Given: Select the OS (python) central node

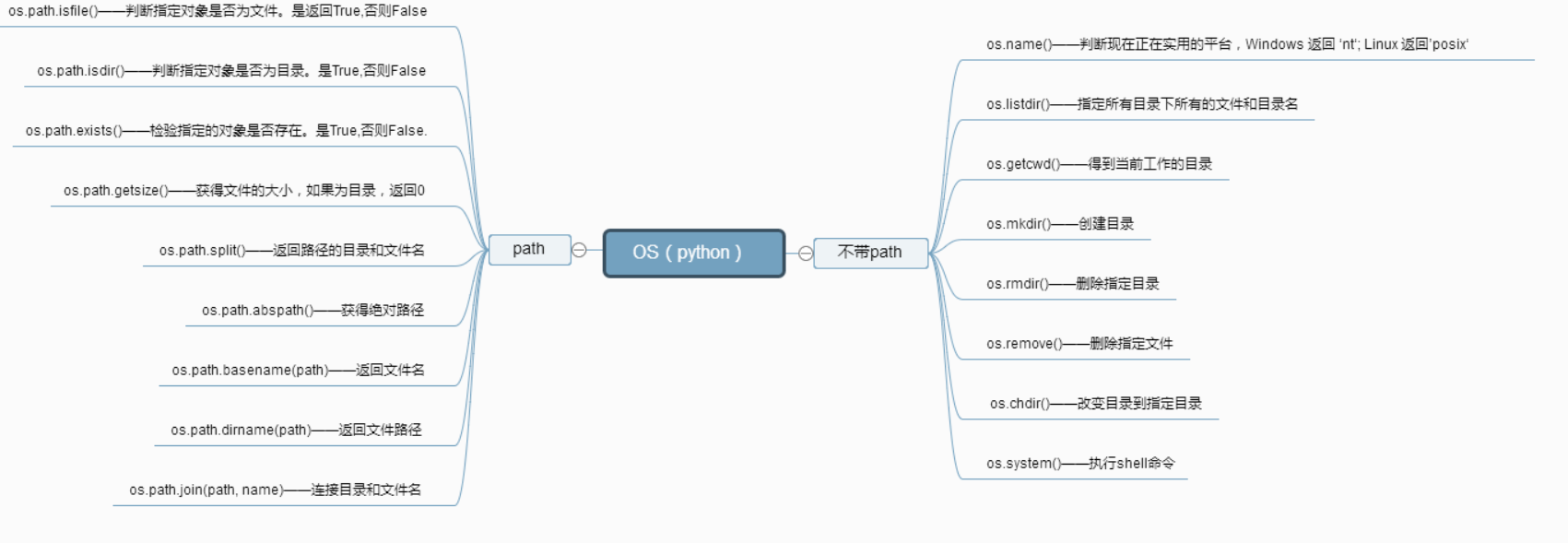Looking at the screenshot, I should (x=694, y=253).
